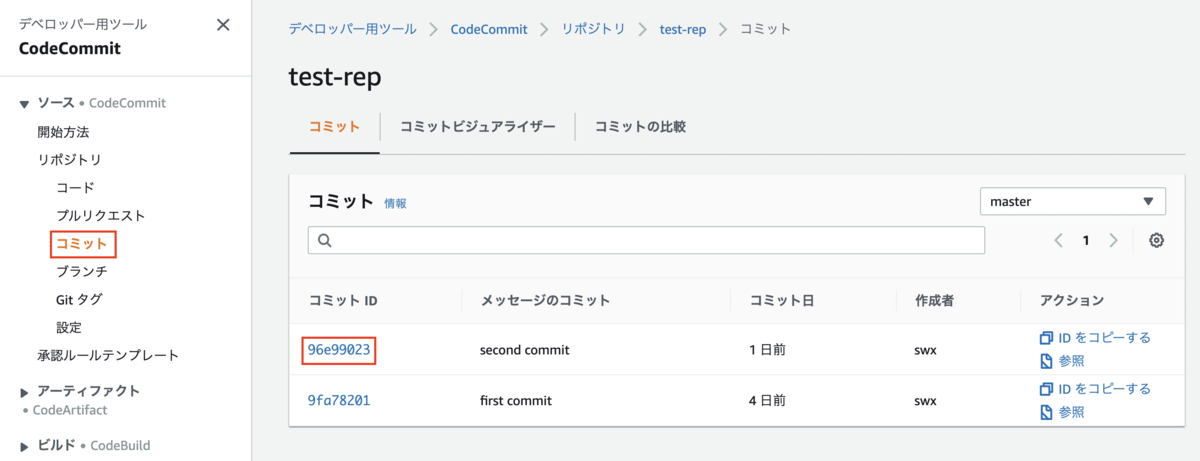Collapse the ソース CodeCommit section
The image size is (1200, 461).
tap(25, 104)
